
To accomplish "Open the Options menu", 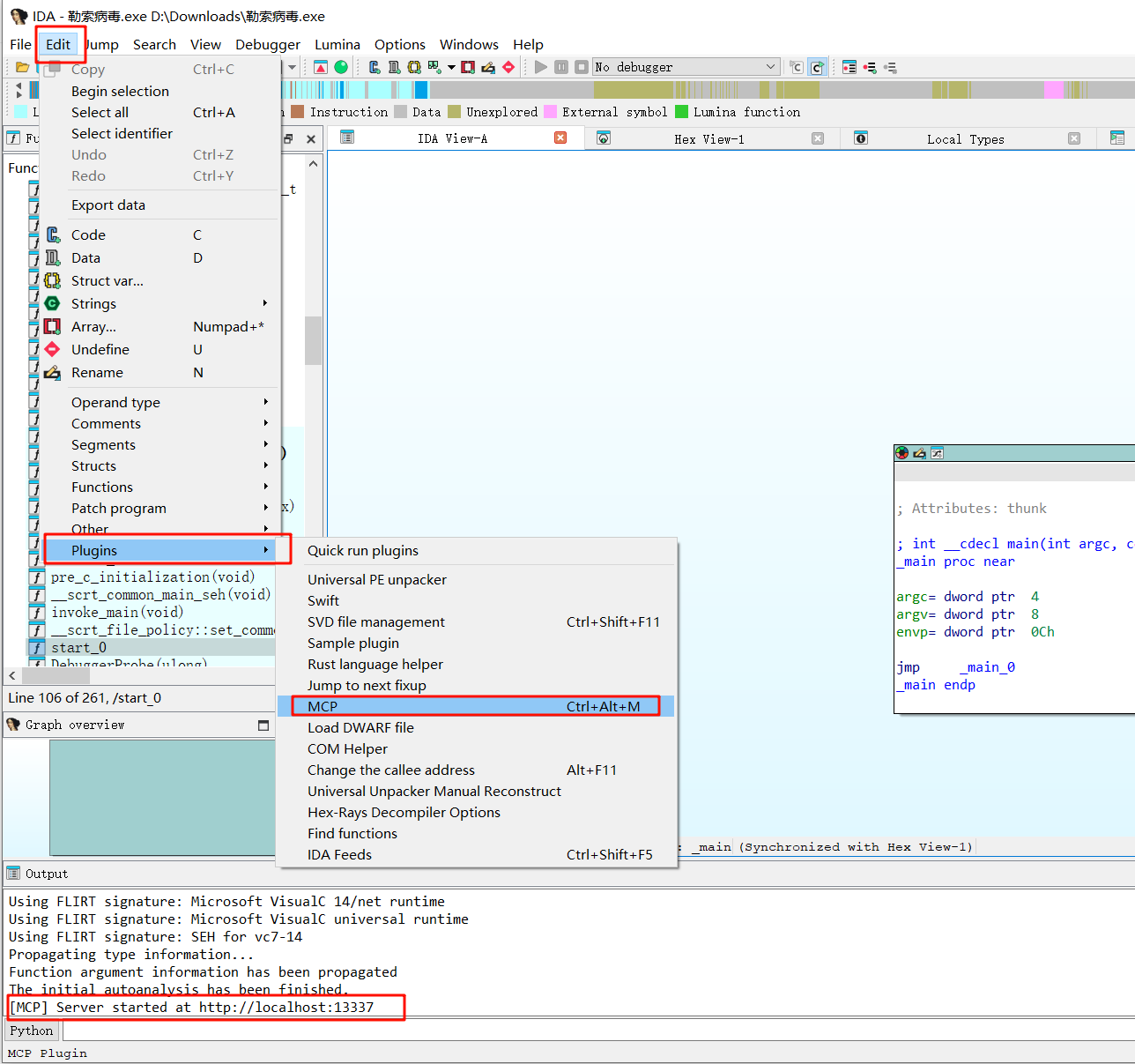I will pos(400,44).
